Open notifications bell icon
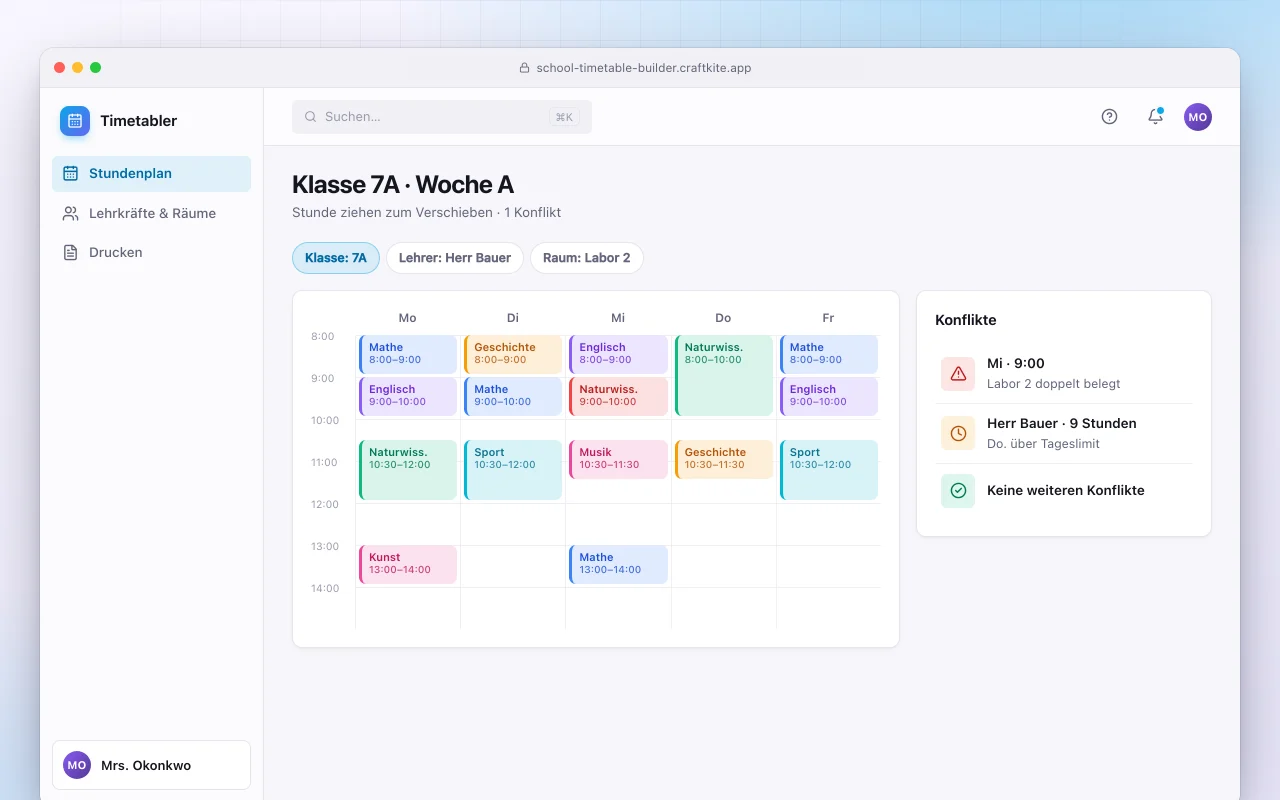 coord(1155,117)
